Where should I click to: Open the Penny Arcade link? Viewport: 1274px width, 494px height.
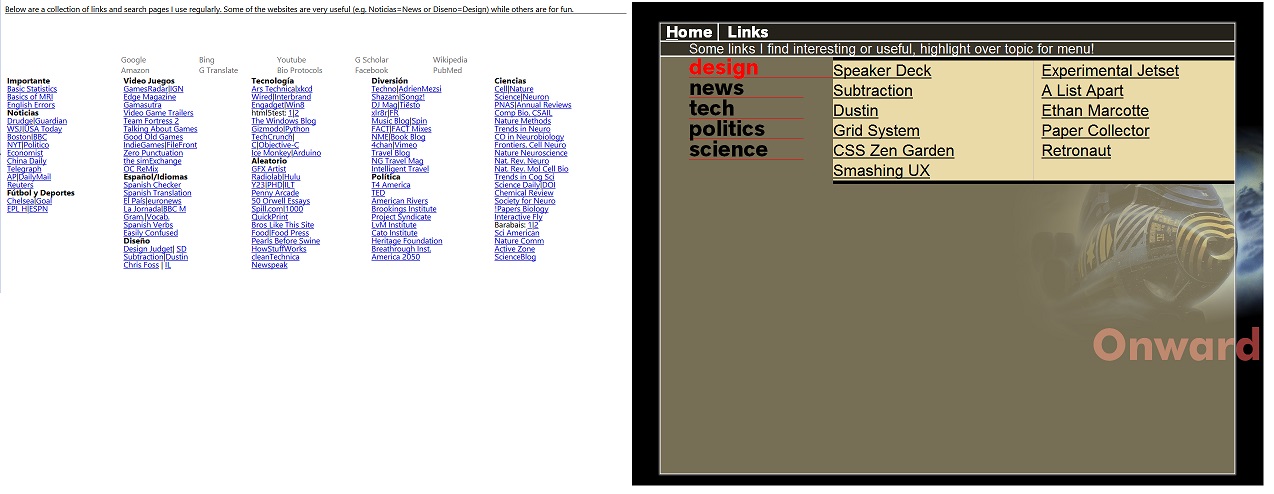tap(275, 193)
